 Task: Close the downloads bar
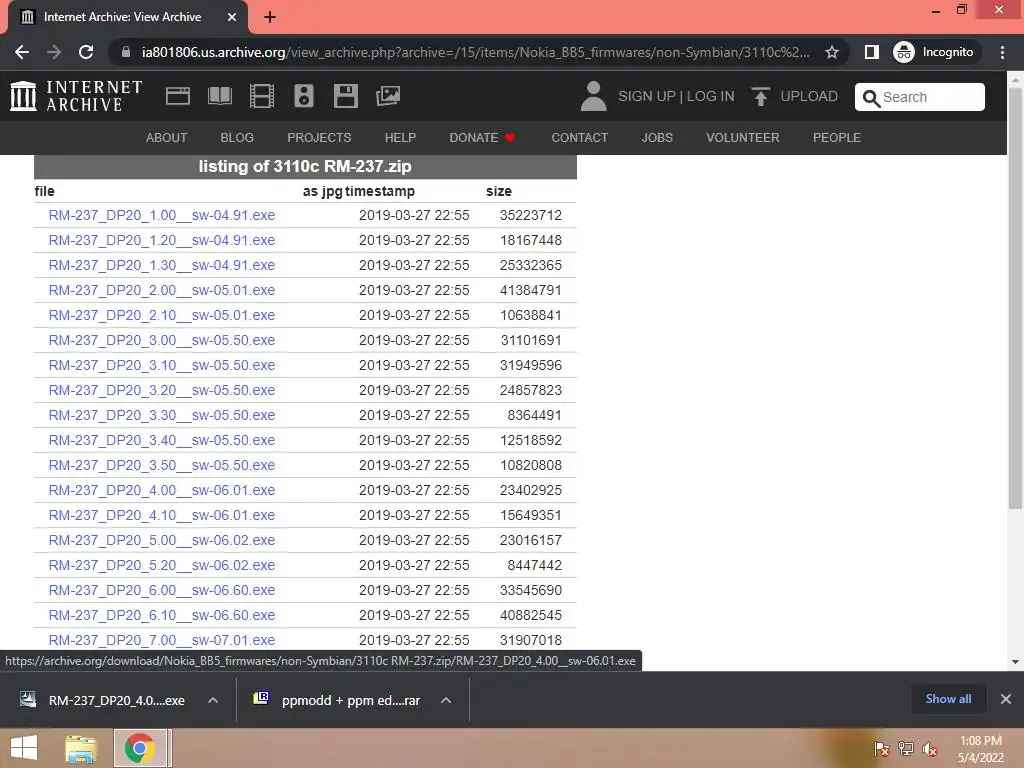tap(1006, 699)
